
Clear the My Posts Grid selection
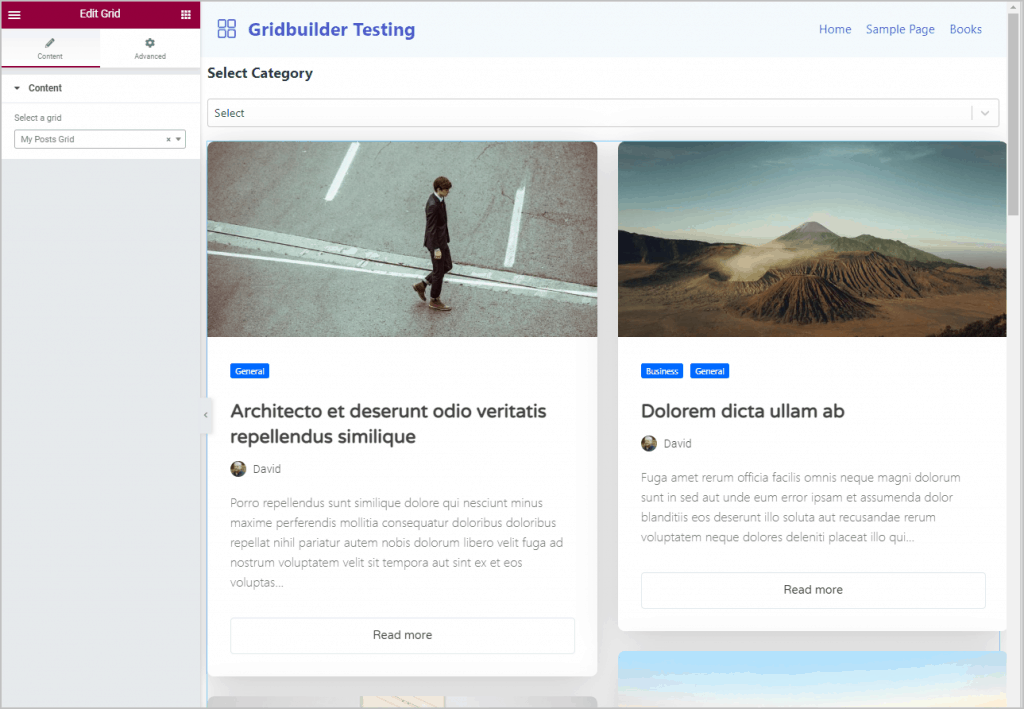[168, 140]
